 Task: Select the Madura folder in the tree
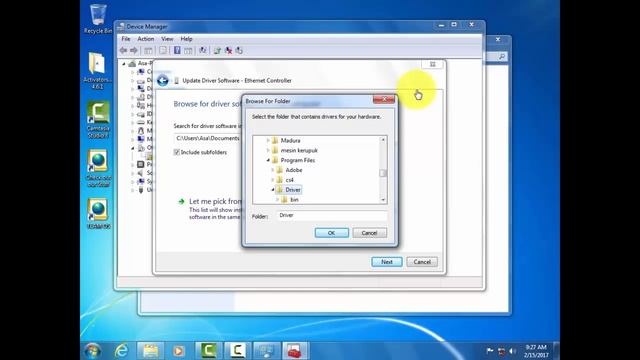(290, 140)
